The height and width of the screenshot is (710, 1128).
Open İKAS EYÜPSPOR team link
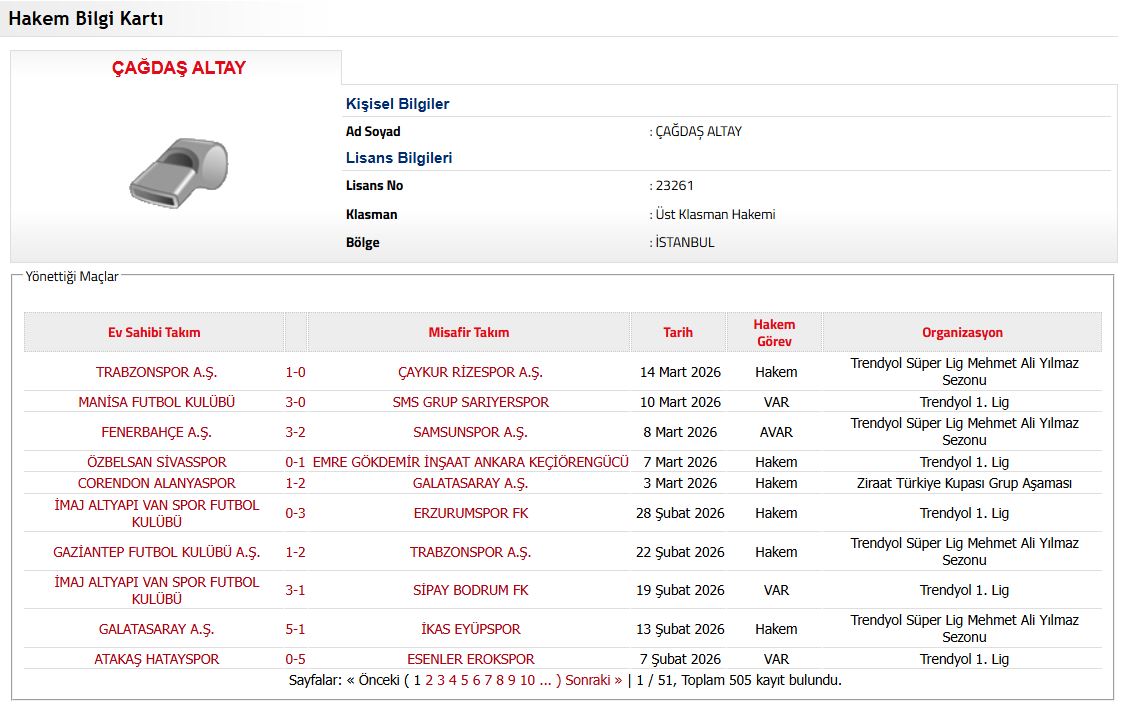click(x=470, y=629)
